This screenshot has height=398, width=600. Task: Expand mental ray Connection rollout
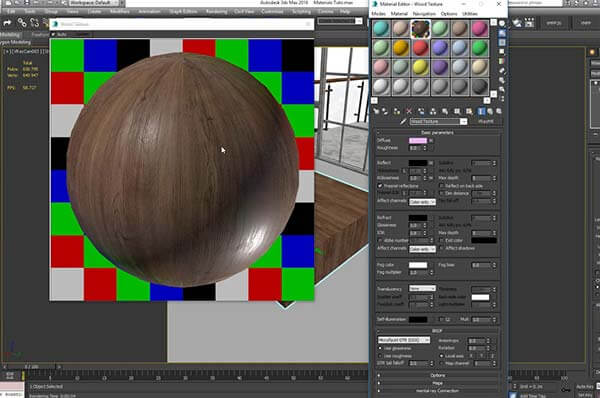click(438, 391)
